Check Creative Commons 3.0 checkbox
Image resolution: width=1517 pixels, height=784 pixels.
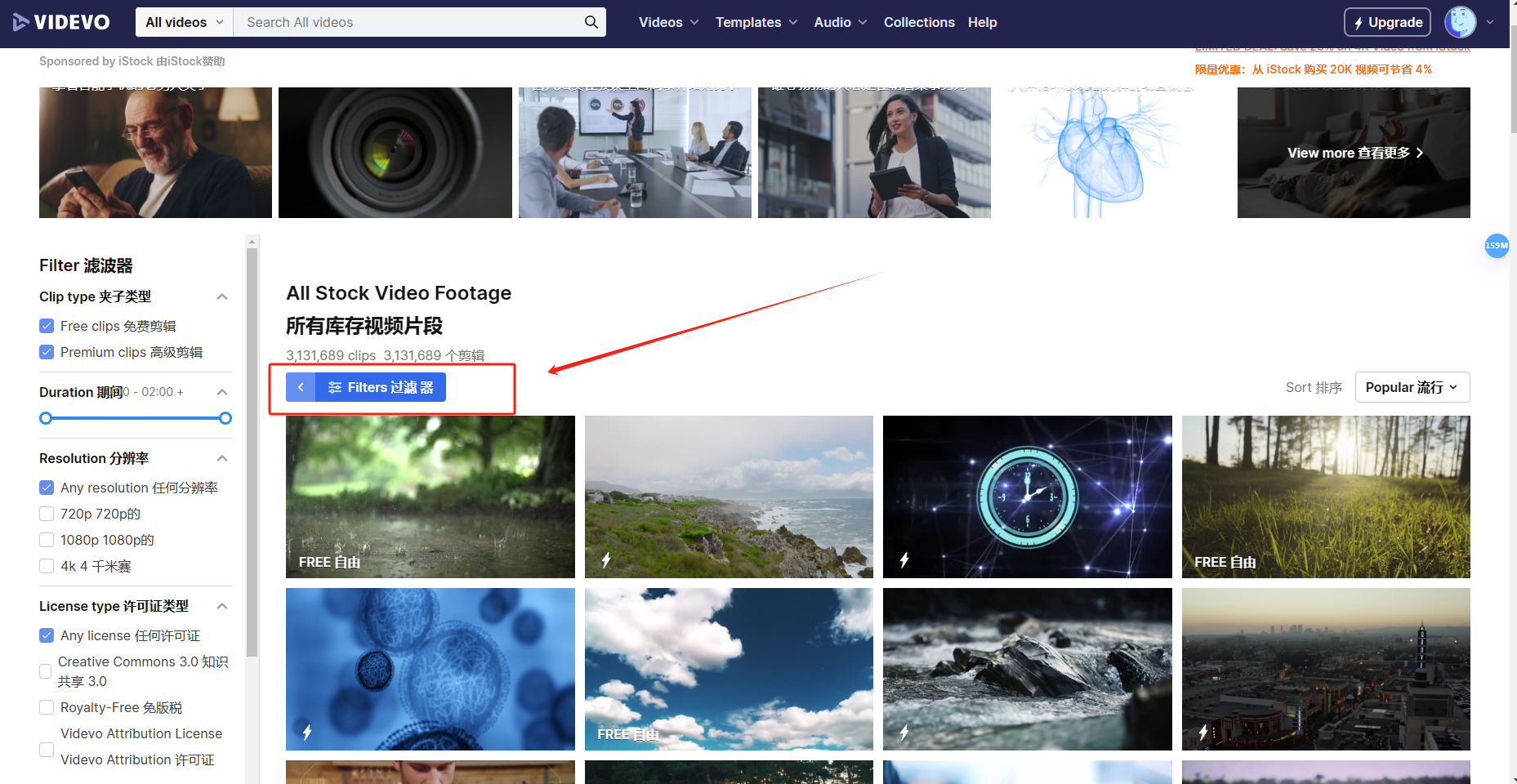click(x=46, y=671)
